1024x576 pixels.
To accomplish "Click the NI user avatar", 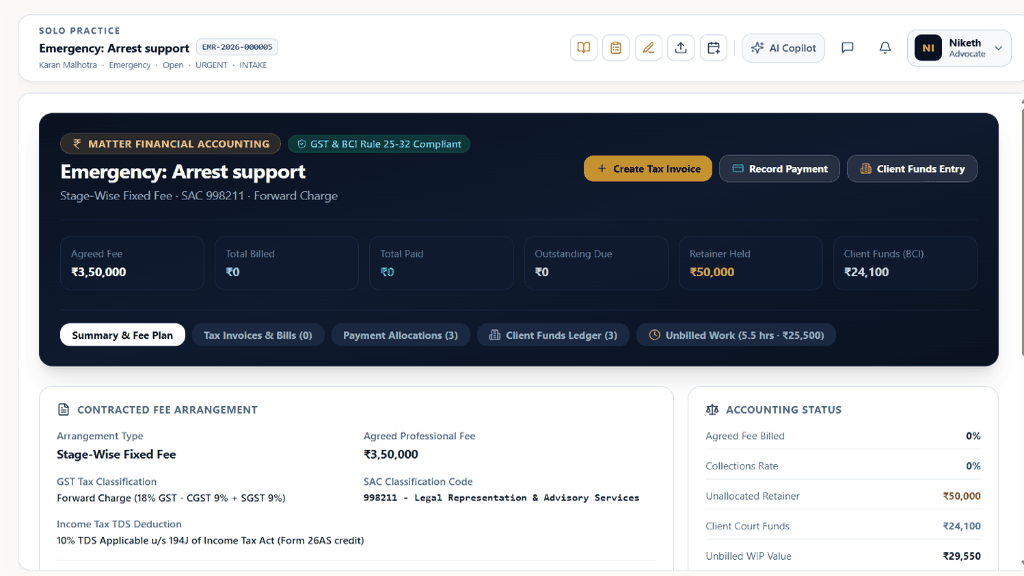I will pyautogui.click(x=928, y=48).
